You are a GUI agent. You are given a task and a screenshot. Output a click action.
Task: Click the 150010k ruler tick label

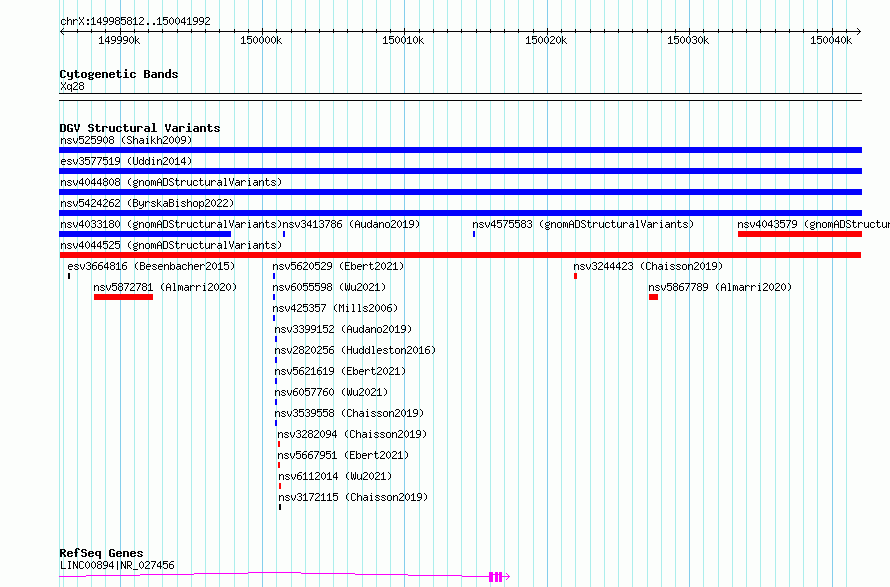click(403, 40)
